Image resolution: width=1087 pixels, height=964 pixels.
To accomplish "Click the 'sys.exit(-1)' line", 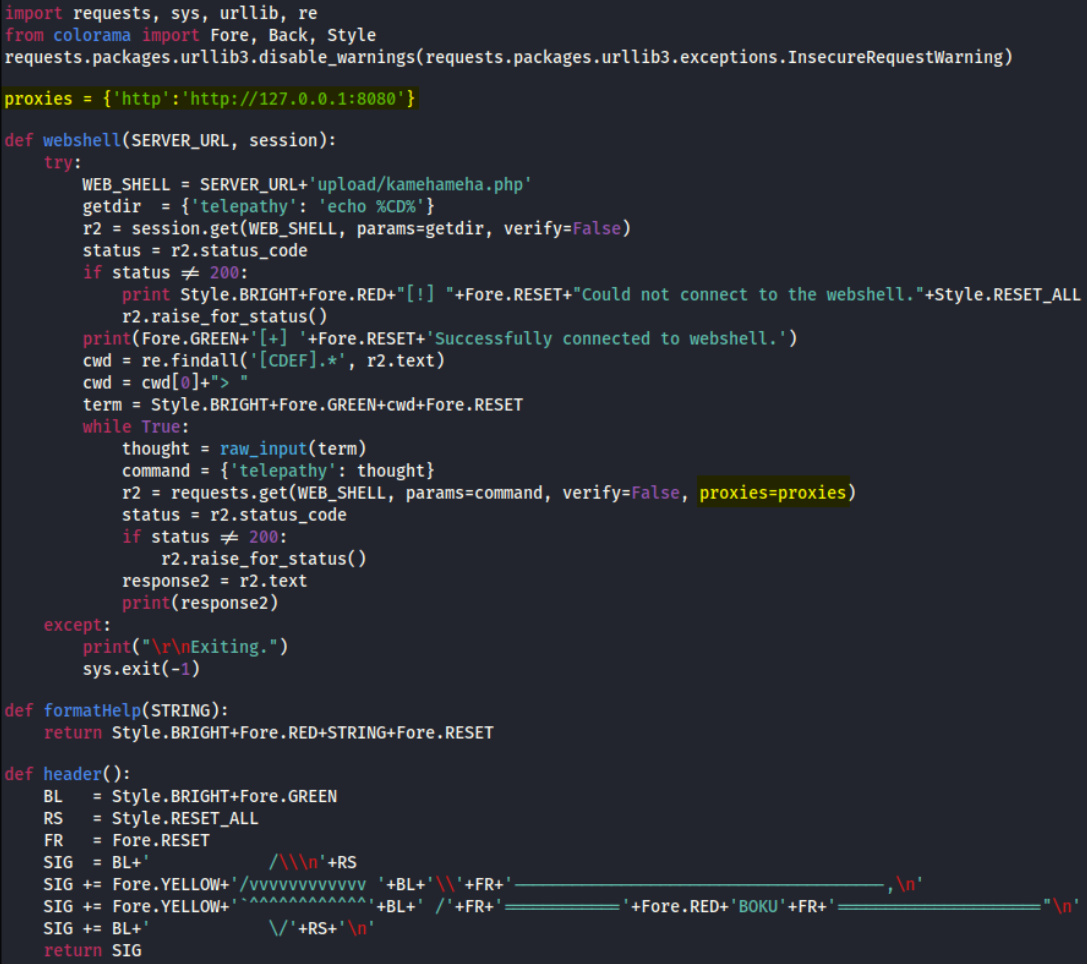I will (141, 669).
